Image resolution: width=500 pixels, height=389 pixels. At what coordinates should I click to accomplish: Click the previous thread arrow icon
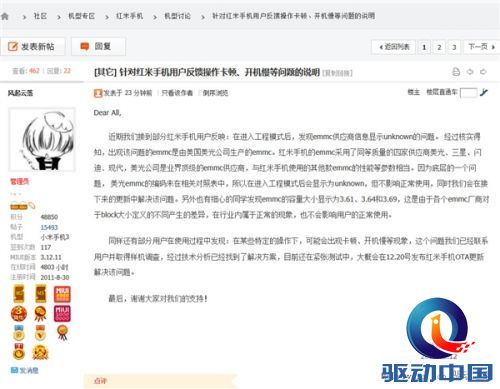(x=470, y=72)
